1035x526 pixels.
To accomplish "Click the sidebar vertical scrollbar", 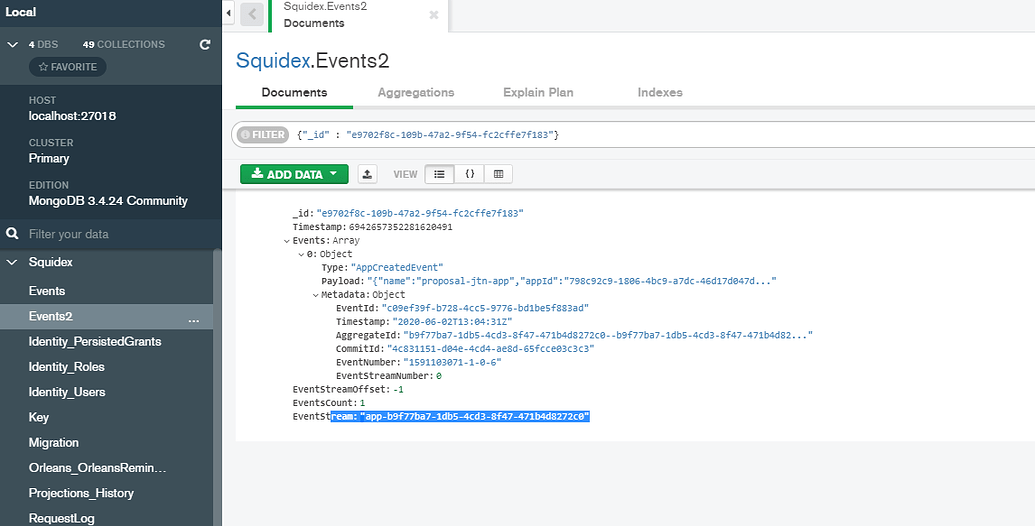I will point(217,388).
